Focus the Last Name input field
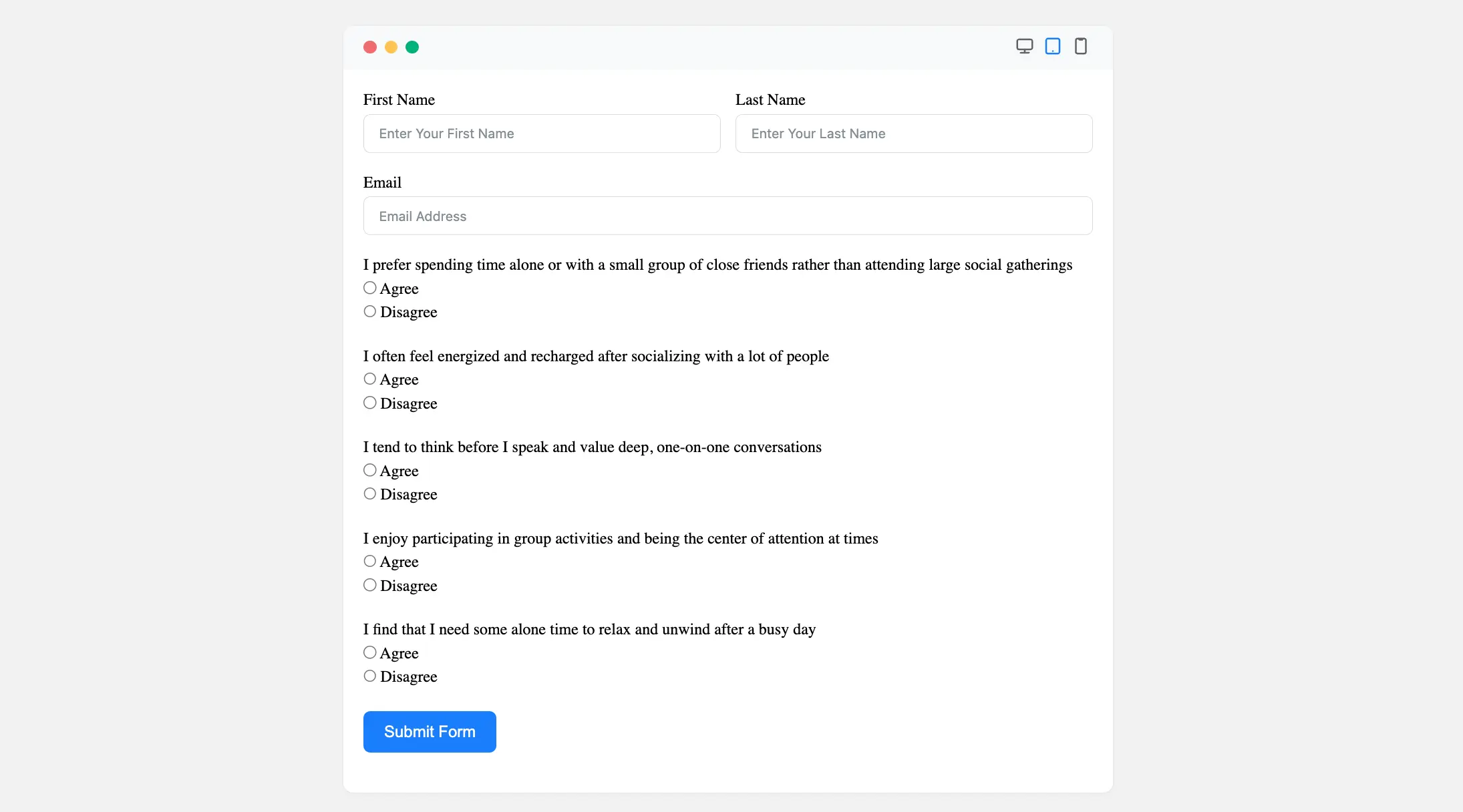Screen dimensions: 1463x812 point(914,134)
